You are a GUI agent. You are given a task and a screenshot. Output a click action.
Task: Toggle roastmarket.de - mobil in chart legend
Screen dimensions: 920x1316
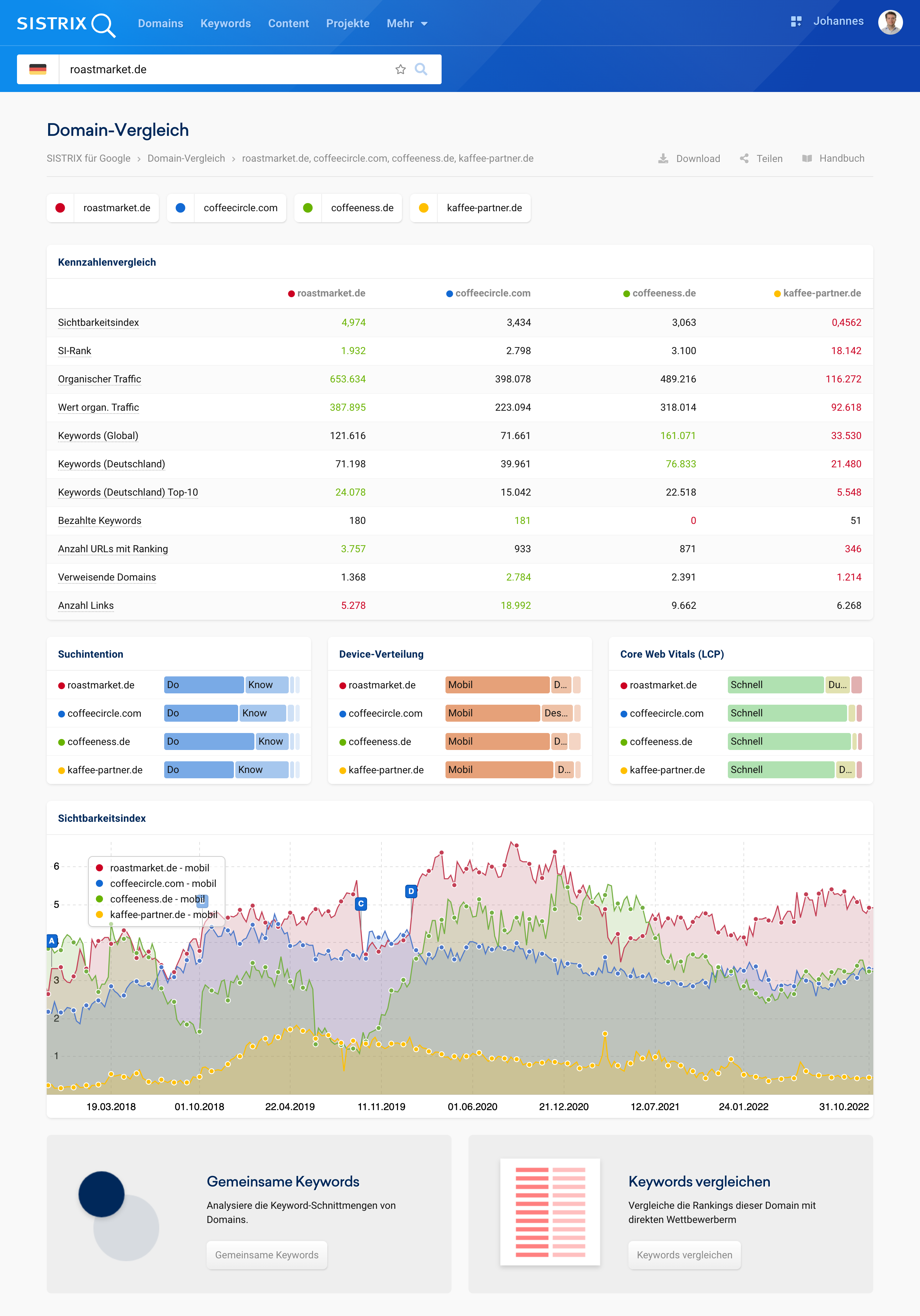(x=159, y=868)
